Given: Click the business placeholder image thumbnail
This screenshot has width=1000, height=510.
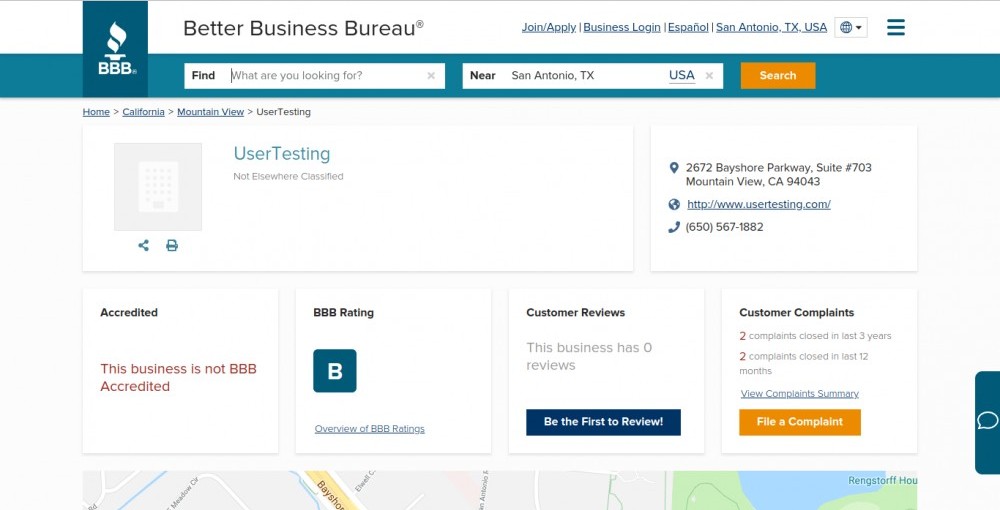Looking at the screenshot, I should pyautogui.click(x=158, y=187).
